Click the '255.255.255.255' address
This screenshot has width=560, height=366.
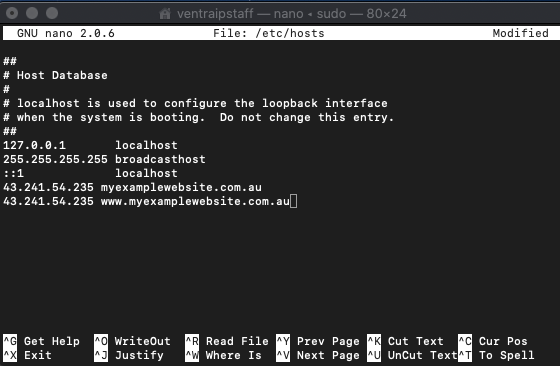pyautogui.click(x=55, y=159)
